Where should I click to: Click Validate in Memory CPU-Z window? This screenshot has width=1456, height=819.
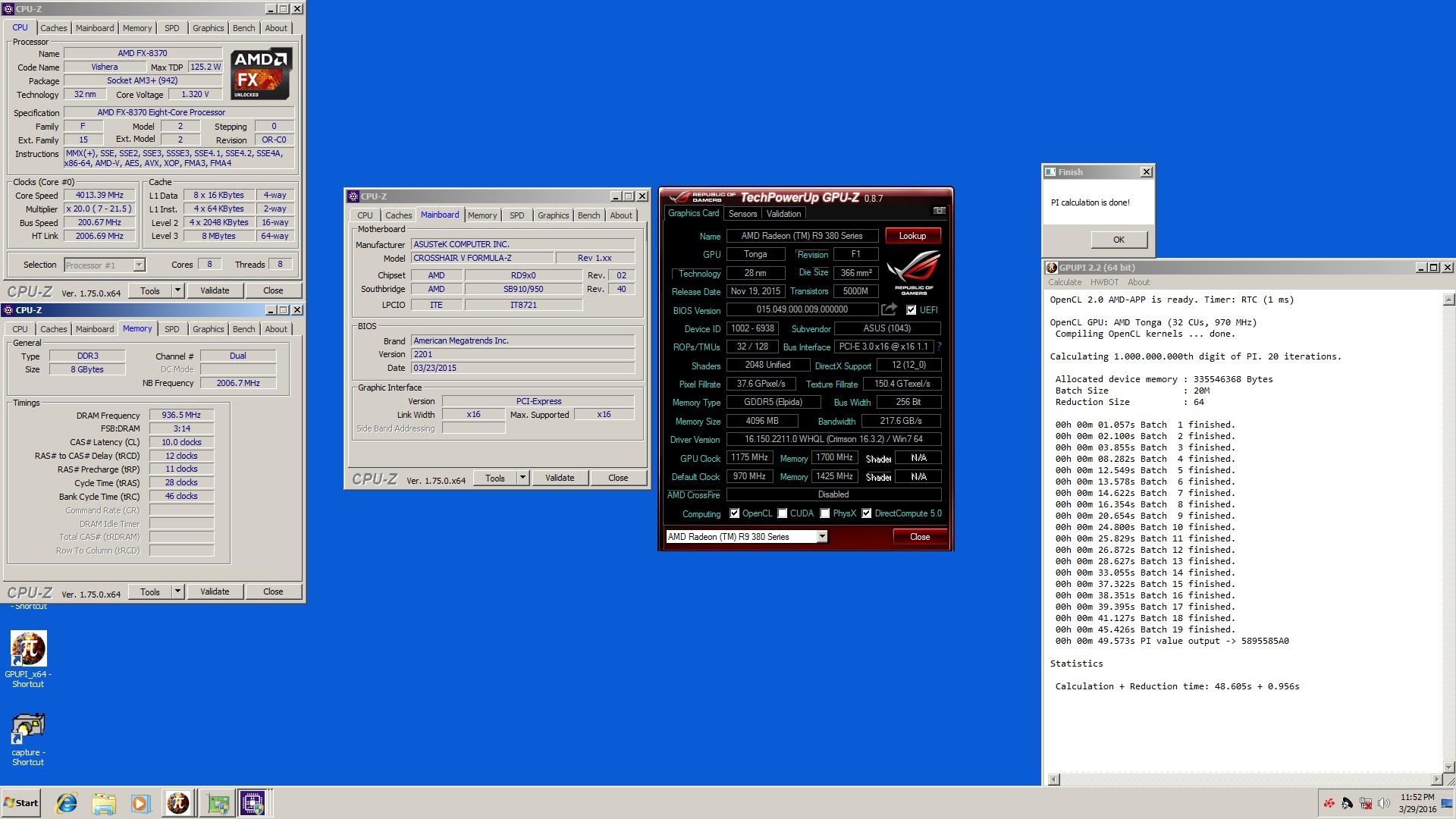[x=215, y=591]
